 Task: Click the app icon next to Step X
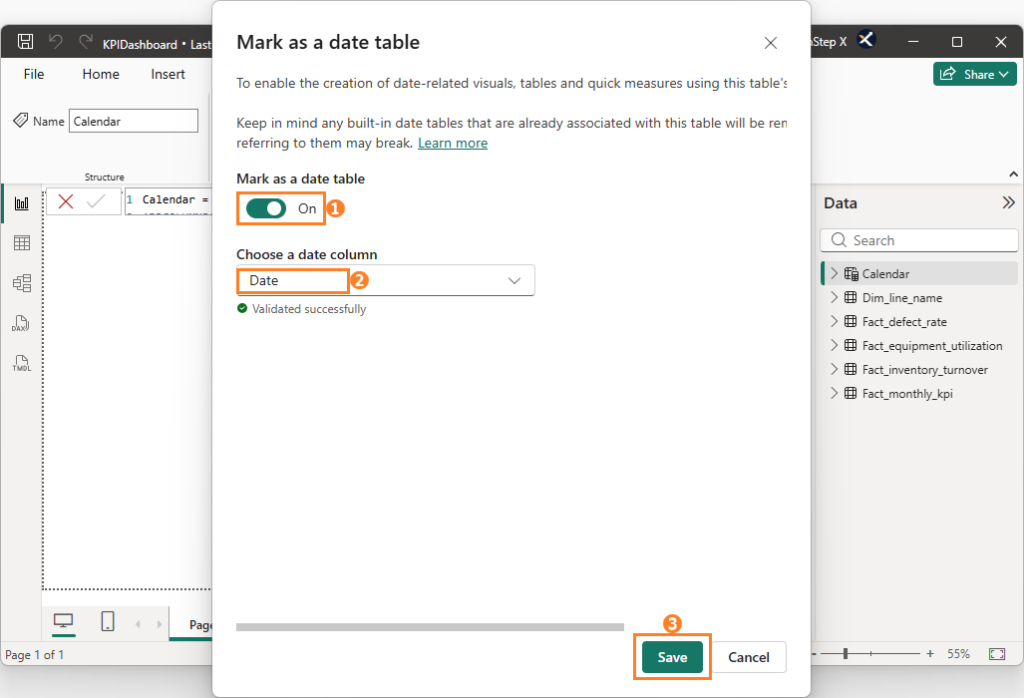pyautogui.click(x=866, y=40)
